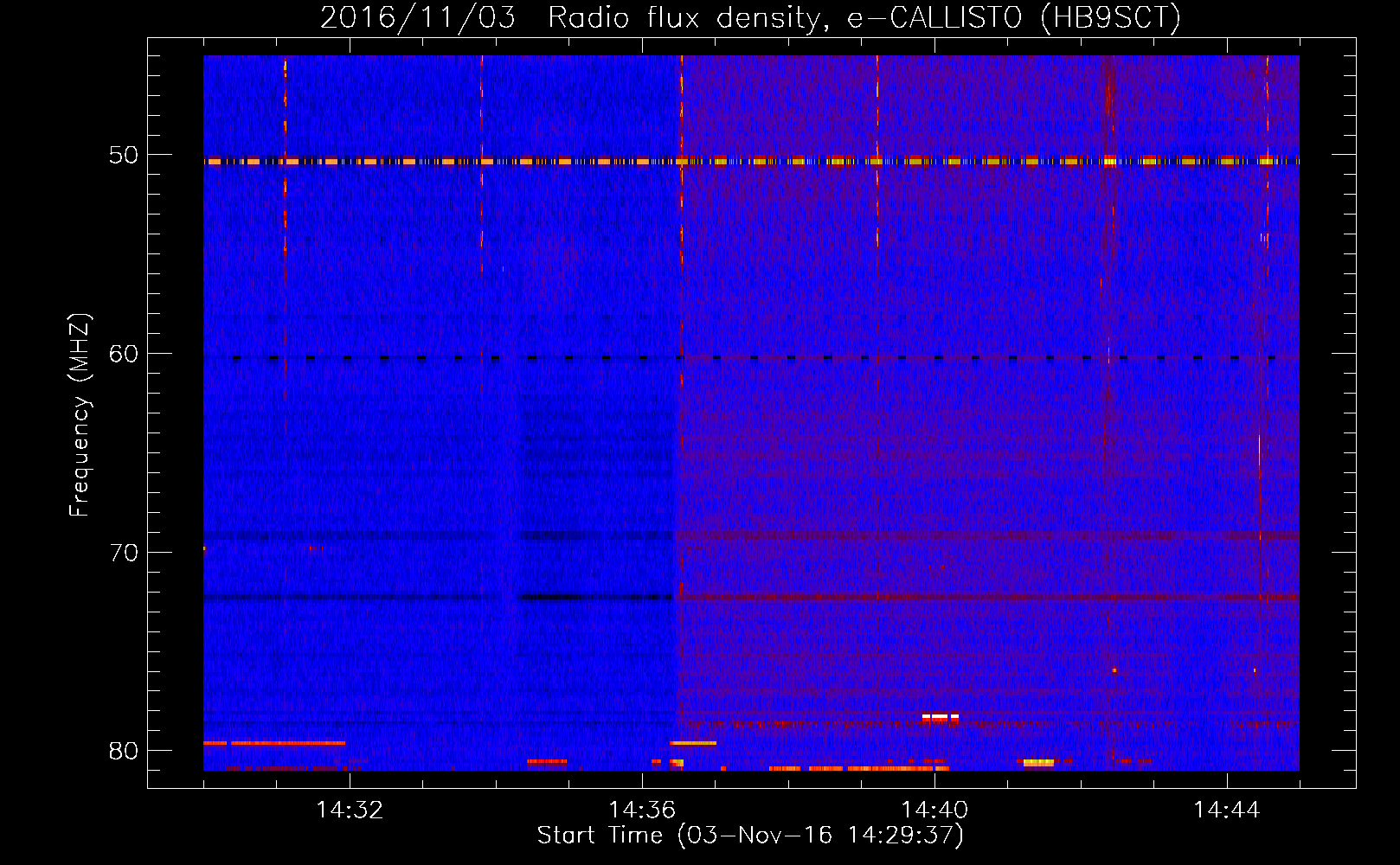Click the 'Frequency (MHZ)' axis label
The width and height of the screenshot is (1400, 865).
[80, 415]
